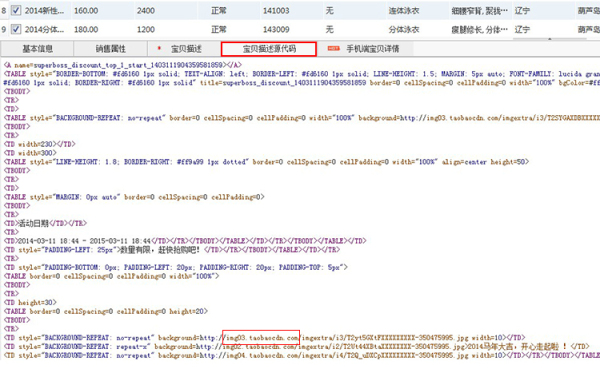600x373 pixels.
Task: Select 辽宁 in the 连体泳衣 row
Action: pos(522,11)
